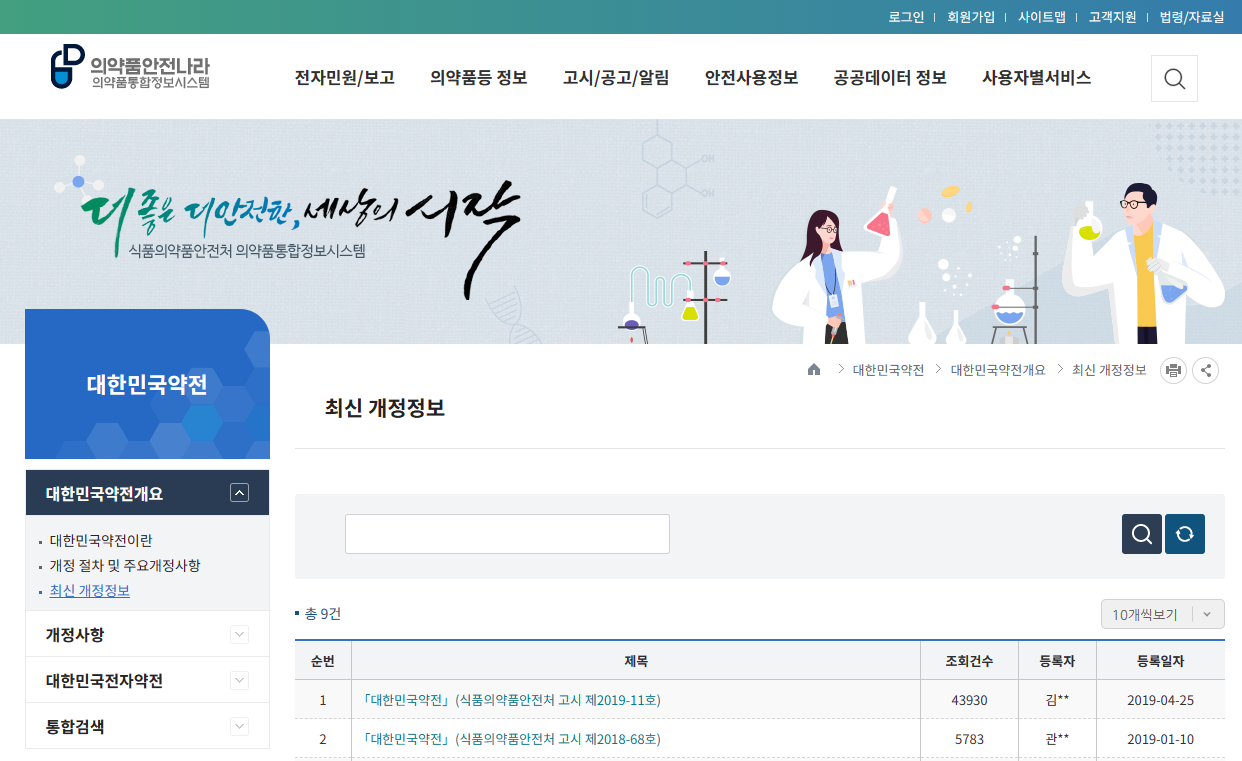This screenshot has width=1242, height=761.
Task: Click the 대한민국약전 blue sidebar title
Action: (147, 384)
